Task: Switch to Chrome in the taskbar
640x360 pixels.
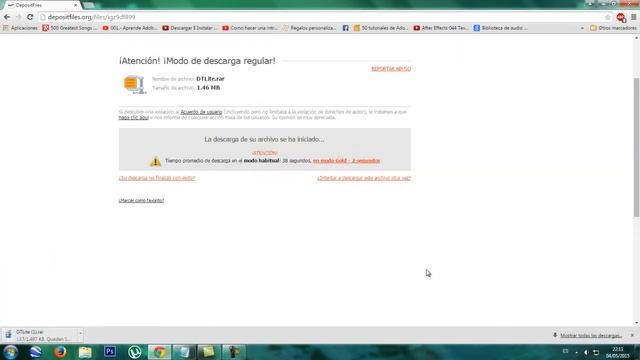Action: (x=159, y=352)
